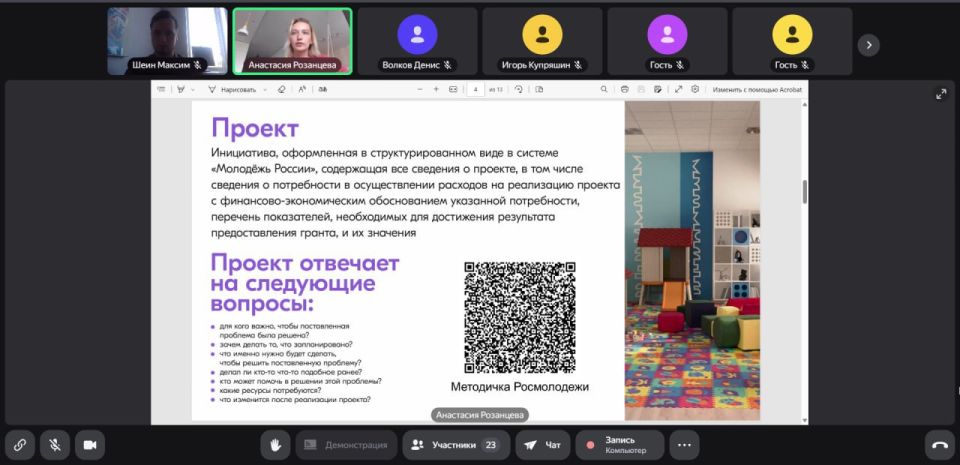
Task: Expand the Нарисовать draw options dropdown
Action: 265,89
